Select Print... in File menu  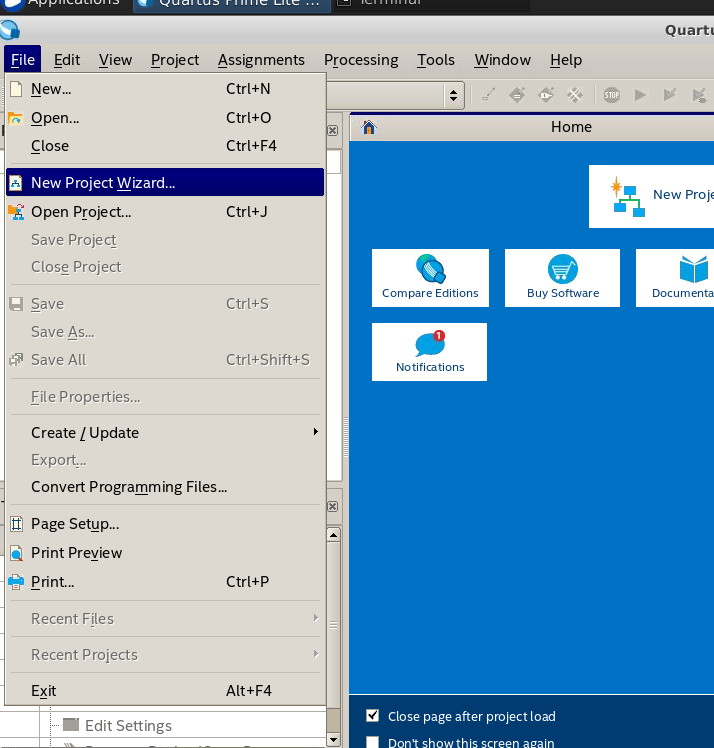pyautogui.click(x=165, y=582)
